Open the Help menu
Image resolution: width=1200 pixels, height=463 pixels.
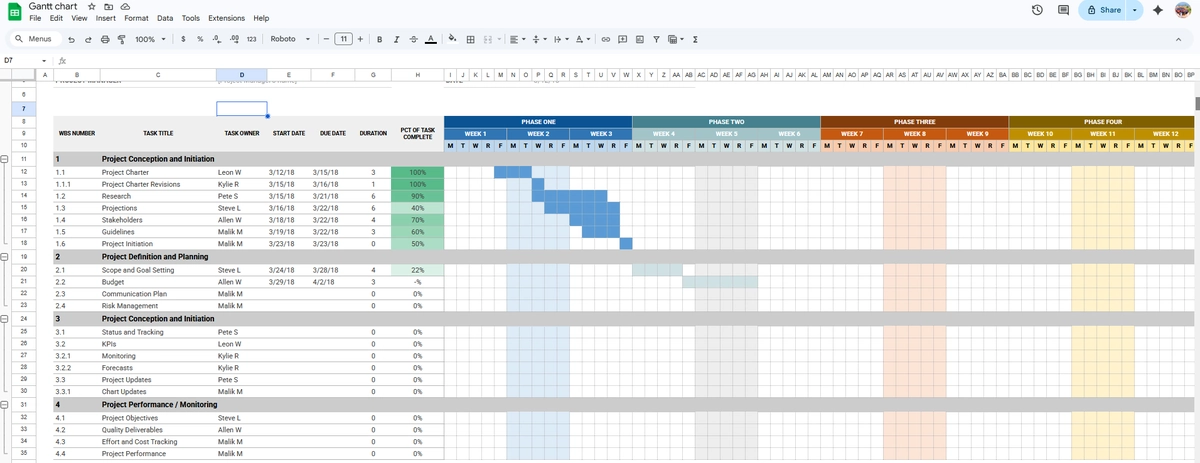pyautogui.click(x=261, y=18)
